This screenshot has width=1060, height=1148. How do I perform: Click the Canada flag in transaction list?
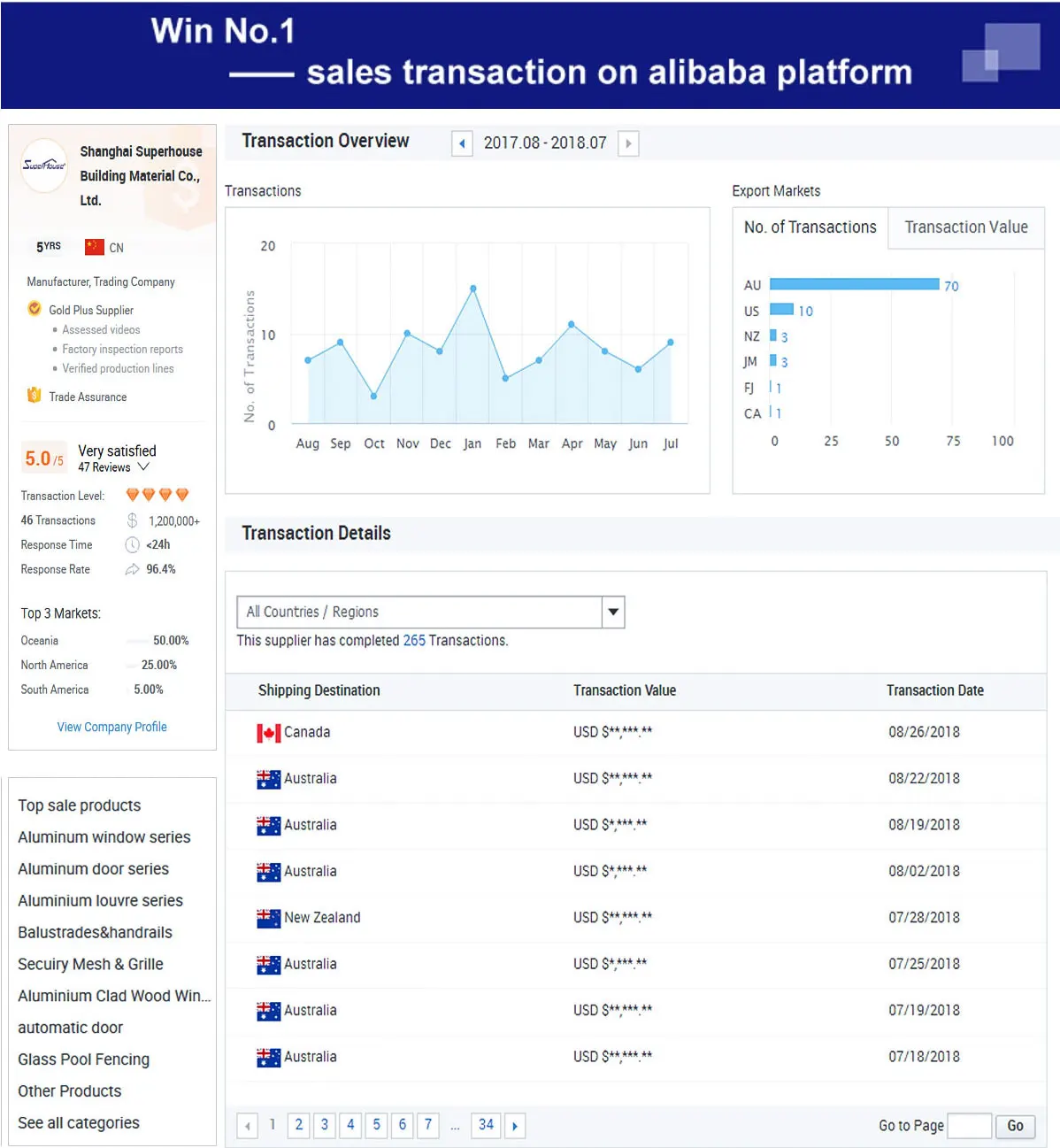tap(268, 733)
